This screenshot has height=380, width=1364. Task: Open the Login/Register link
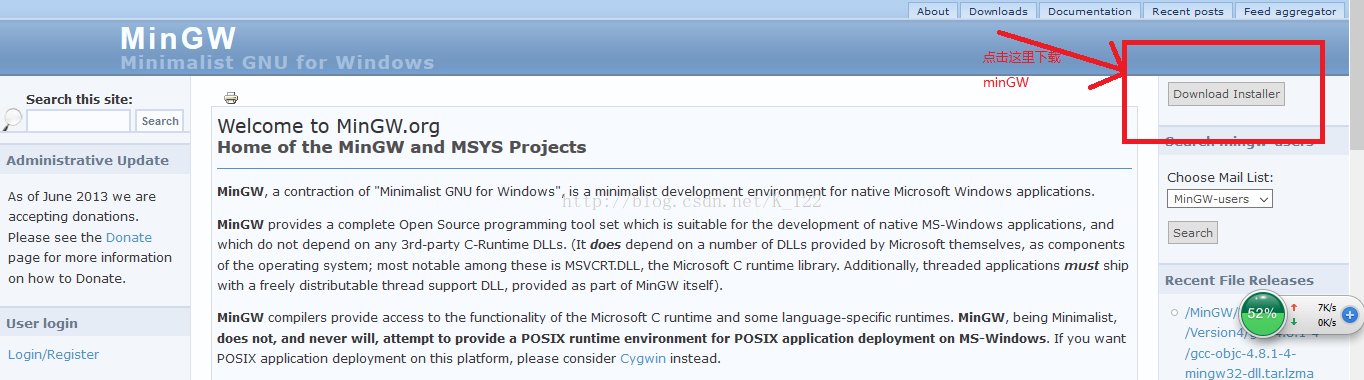click(x=53, y=355)
